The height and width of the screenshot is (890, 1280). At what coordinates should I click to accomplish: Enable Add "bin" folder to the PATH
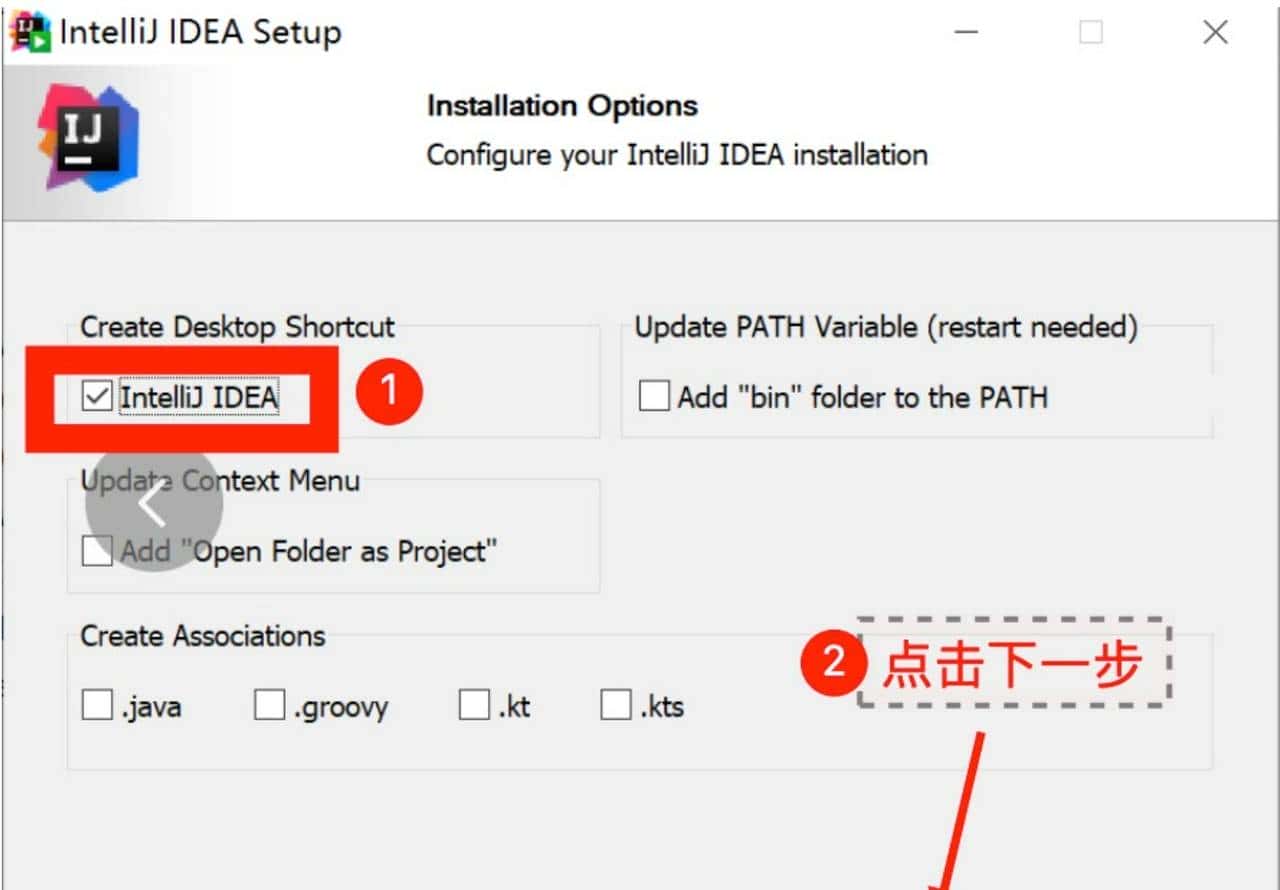(x=653, y=396)
